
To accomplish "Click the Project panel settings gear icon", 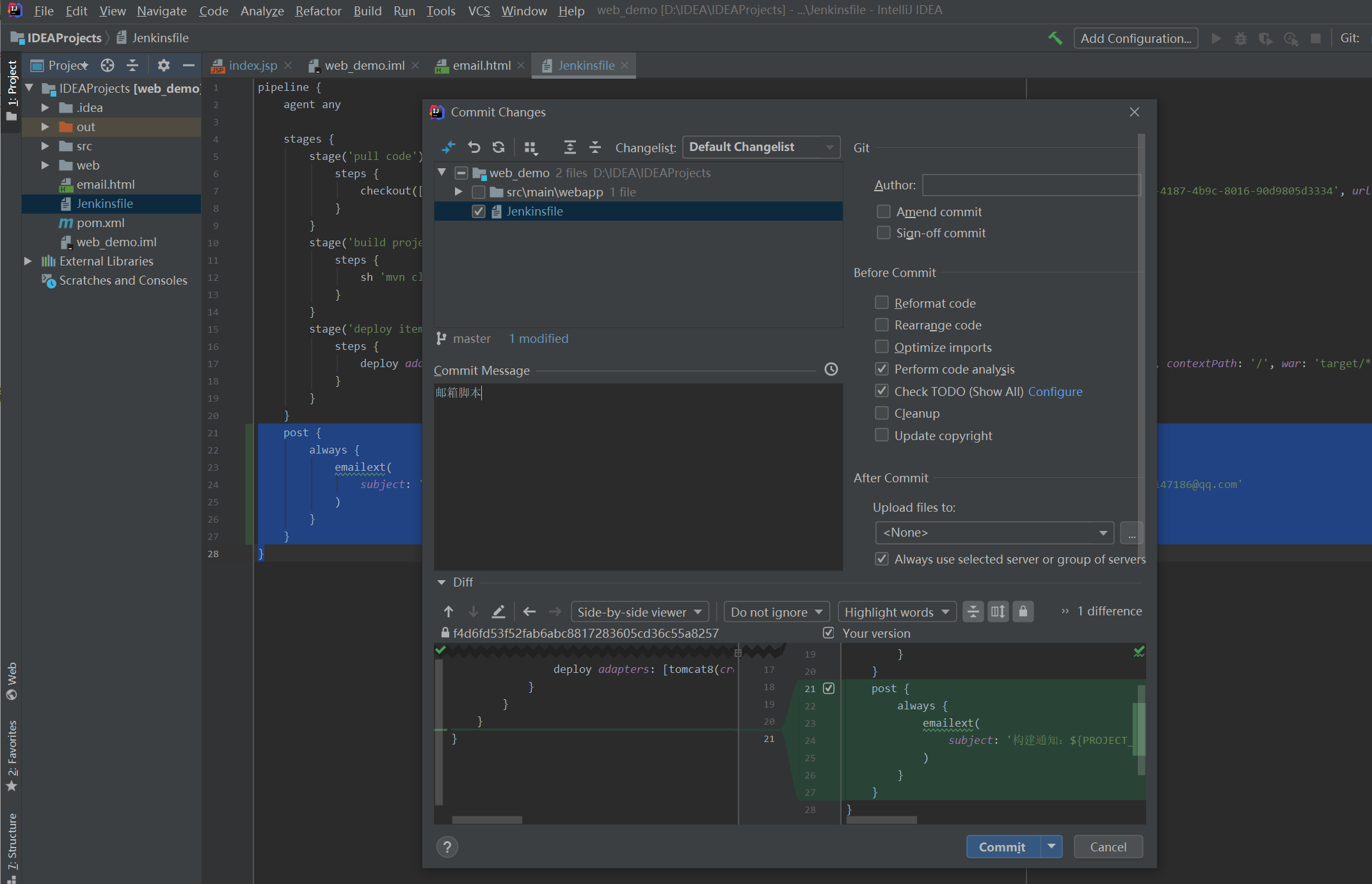I will click(x=164, y=65).
